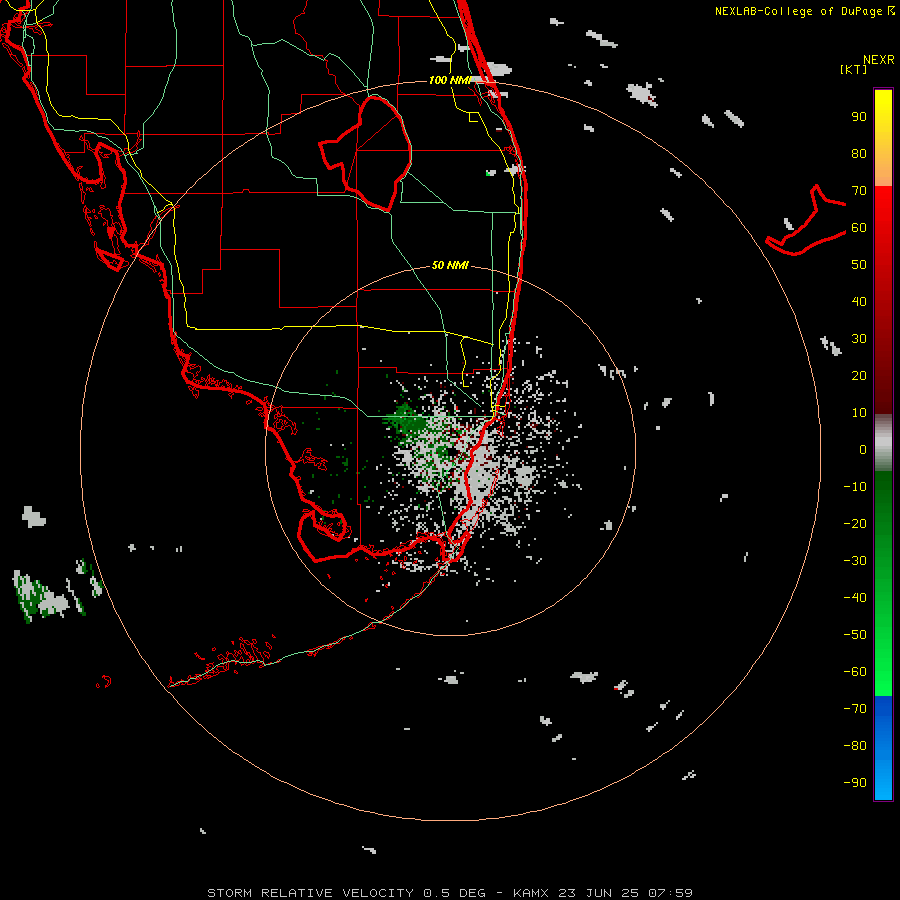The height and width of the screenshot is (900, 900).
Task: Click the -90 value on the velocity scale
Action: pyautogui.click(x=855, y=783)
